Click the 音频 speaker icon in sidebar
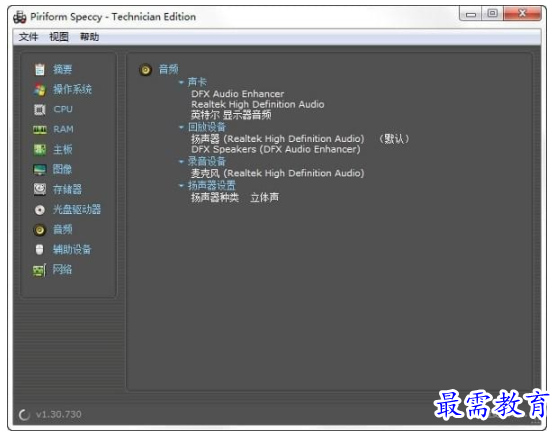The width and height of the screenshot is (558, 436). pyautogui.click(x=40, y=230)
